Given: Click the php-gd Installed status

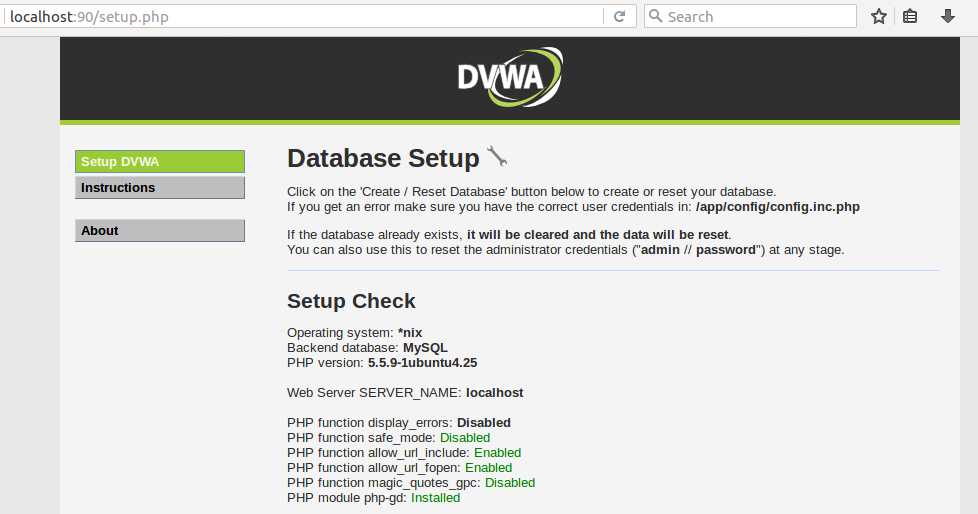Looking at the screenshot, I should [x=435, y=498].
